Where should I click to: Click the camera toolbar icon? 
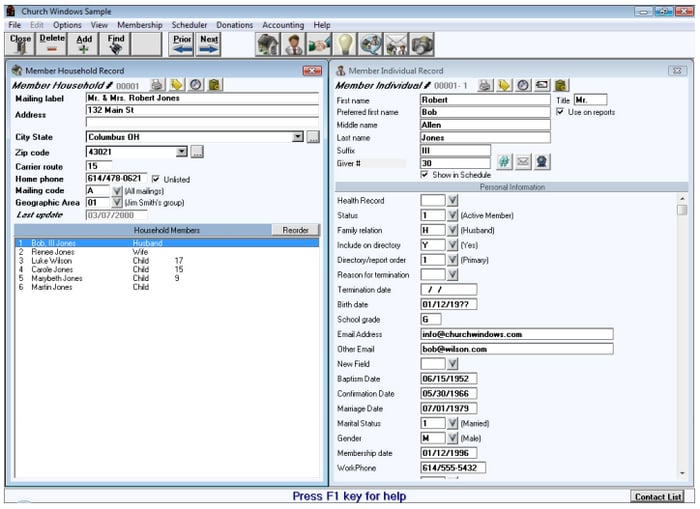[421, 45]
